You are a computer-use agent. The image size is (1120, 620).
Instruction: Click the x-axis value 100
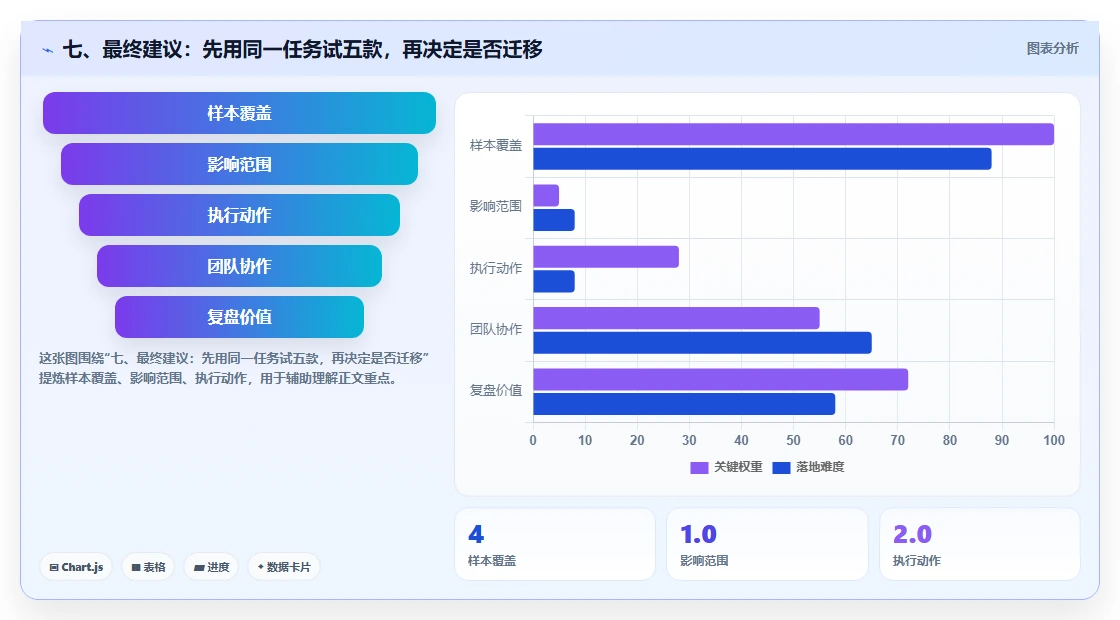pos(1054,441)
